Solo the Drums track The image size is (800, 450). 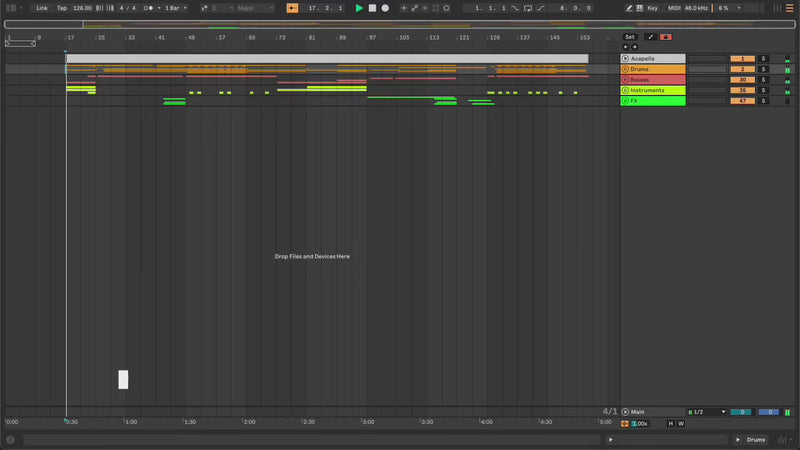coord(763,69)
